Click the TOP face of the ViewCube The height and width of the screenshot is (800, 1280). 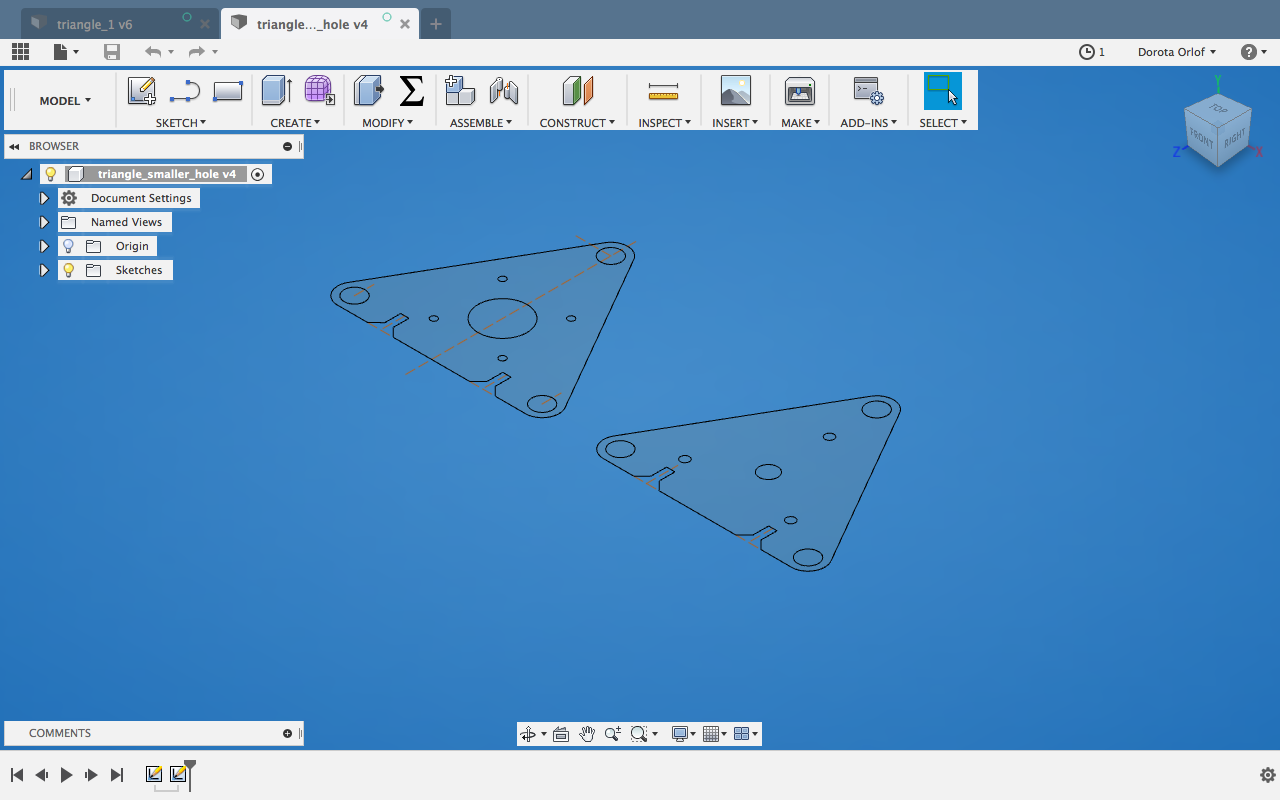tap(1217, 107)
